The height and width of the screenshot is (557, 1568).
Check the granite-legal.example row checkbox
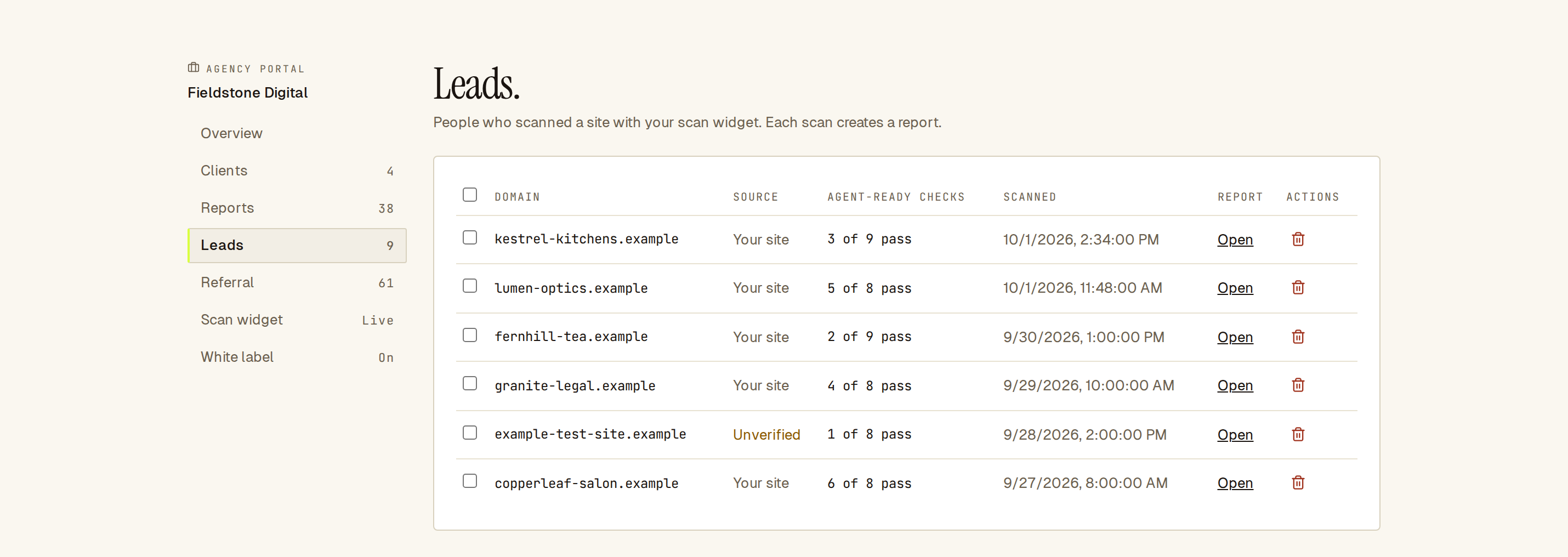coord(469,384)
